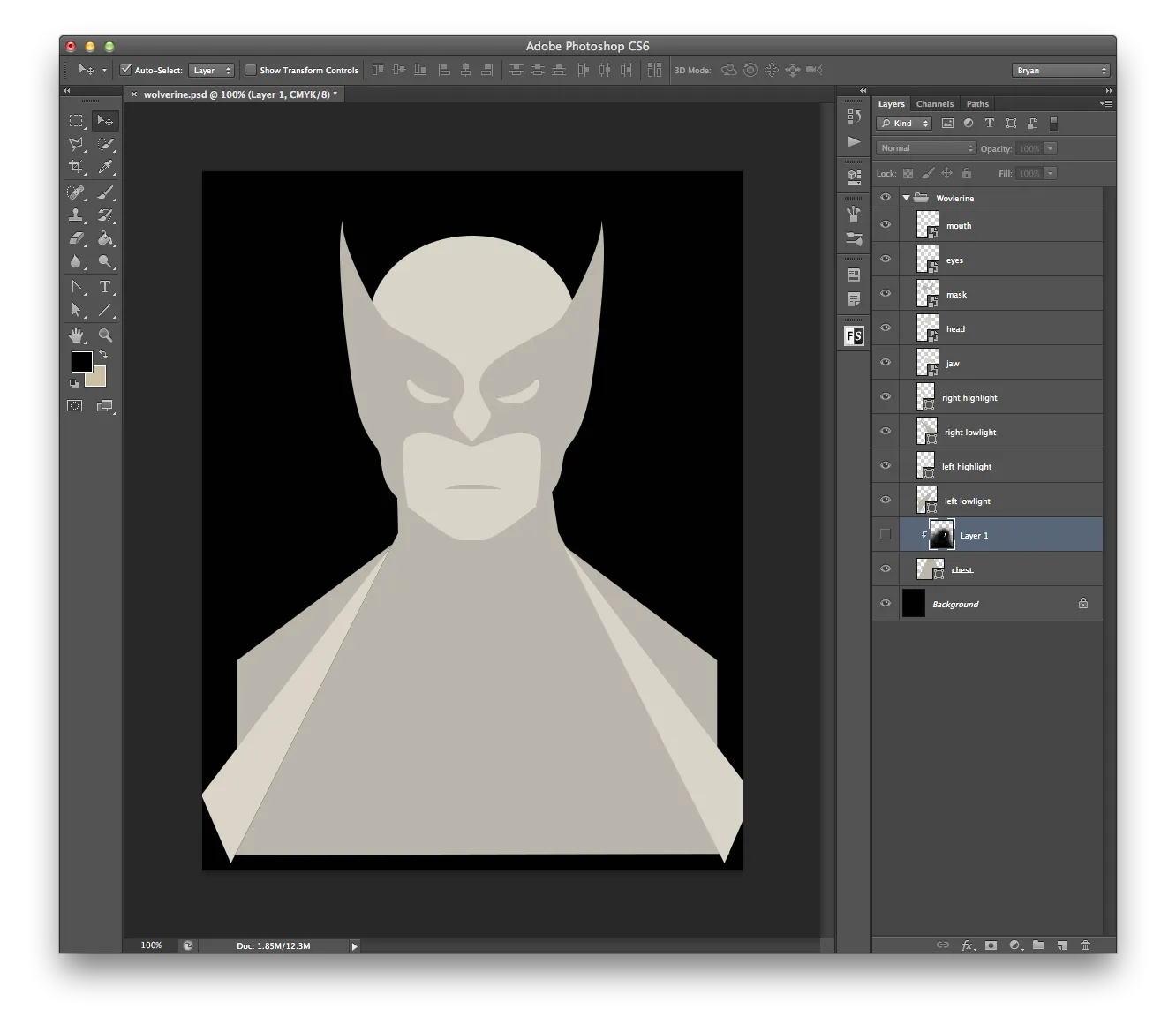Open the Opacity slider arrow

(1051, 148)
